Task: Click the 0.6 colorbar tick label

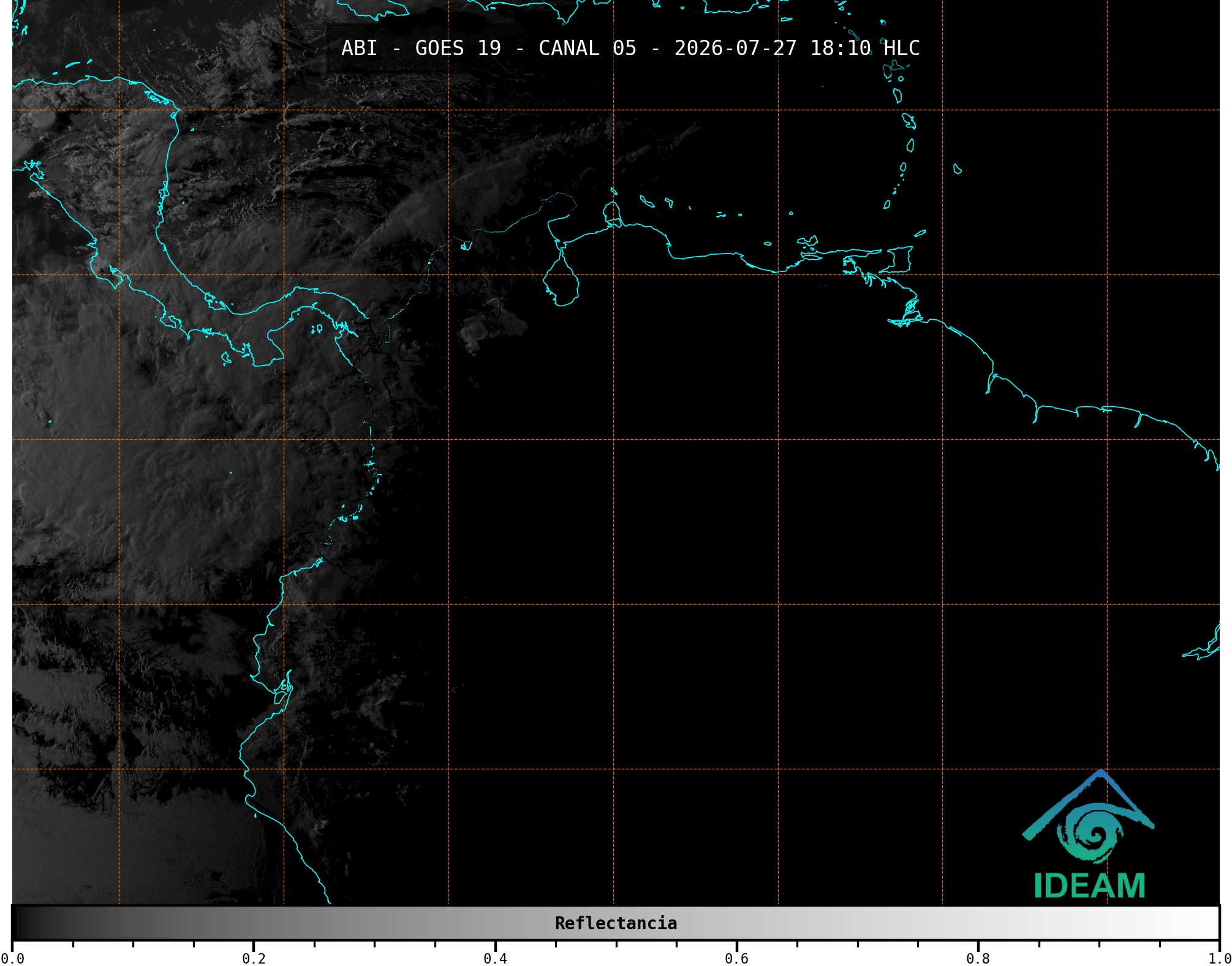Action: point(736,959)
